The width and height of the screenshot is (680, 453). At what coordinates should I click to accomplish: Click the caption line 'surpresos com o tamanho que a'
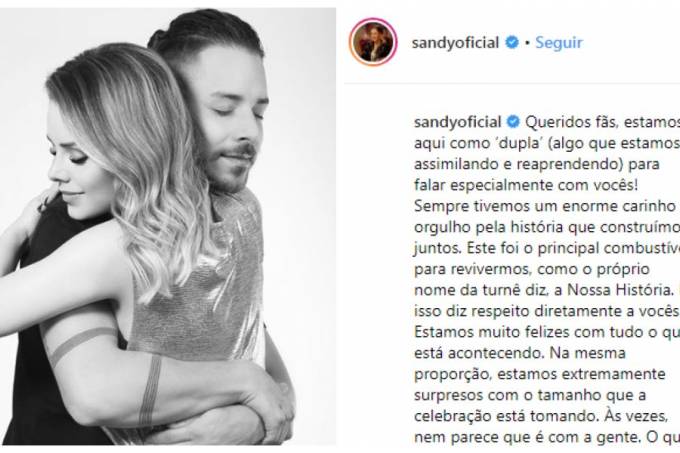point(530,396)
